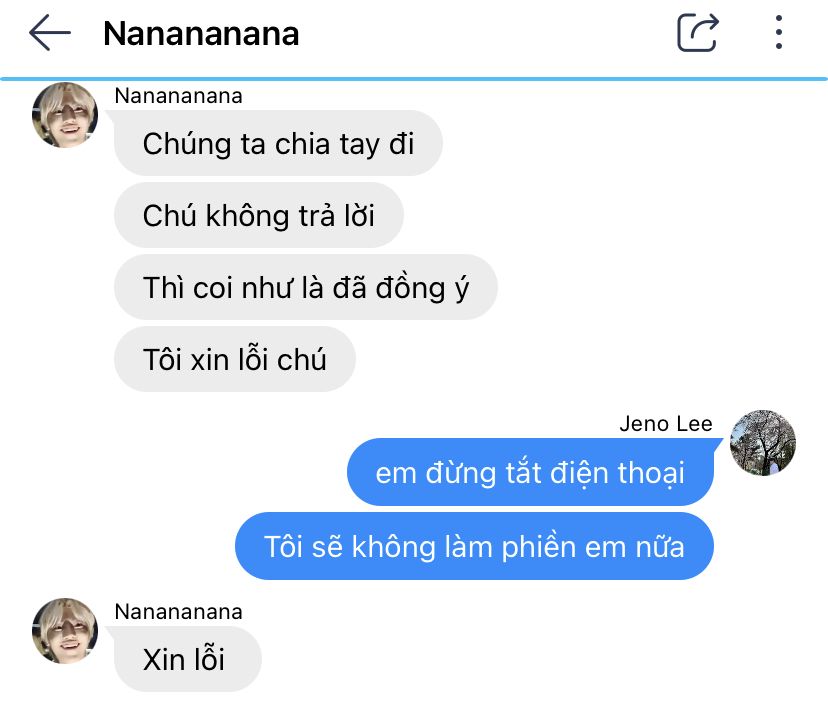Tap Jeno Lee's profile picture
This screenshot has height=708, width=828.
[763, 442]
